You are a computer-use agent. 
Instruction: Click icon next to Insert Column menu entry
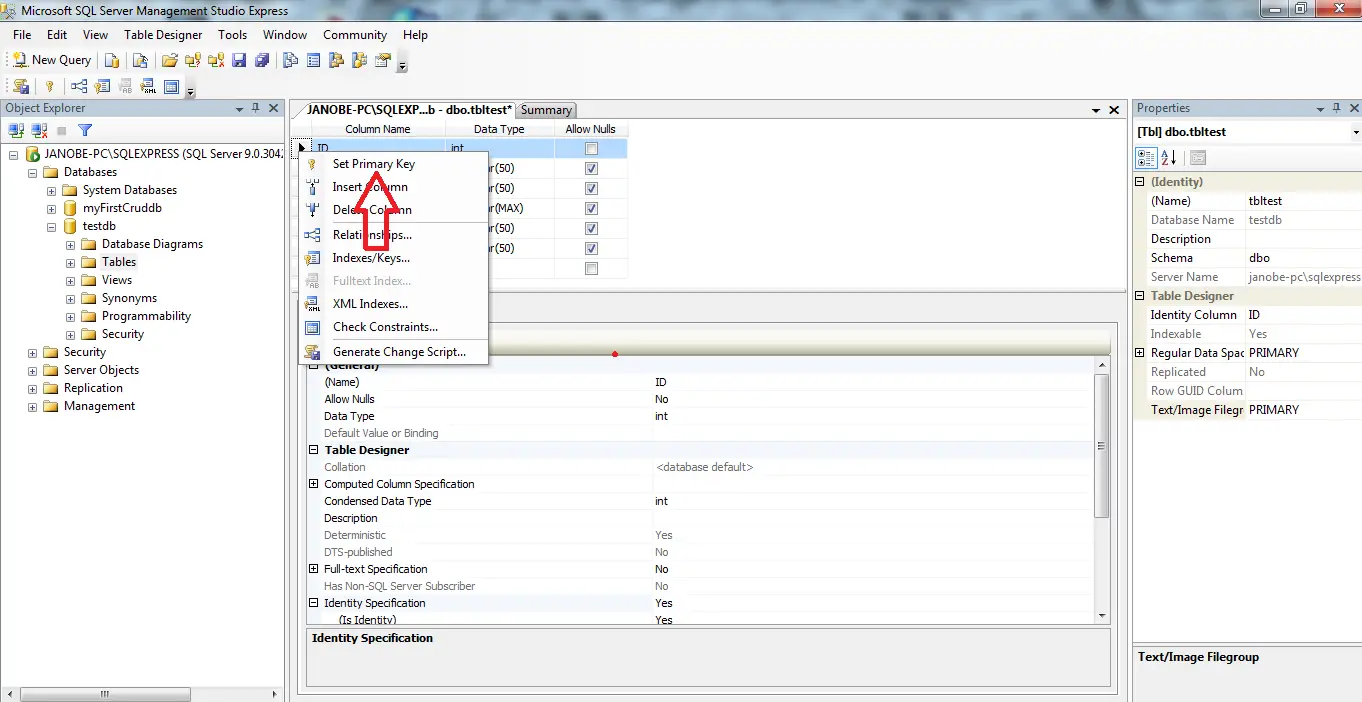(312, 187)
